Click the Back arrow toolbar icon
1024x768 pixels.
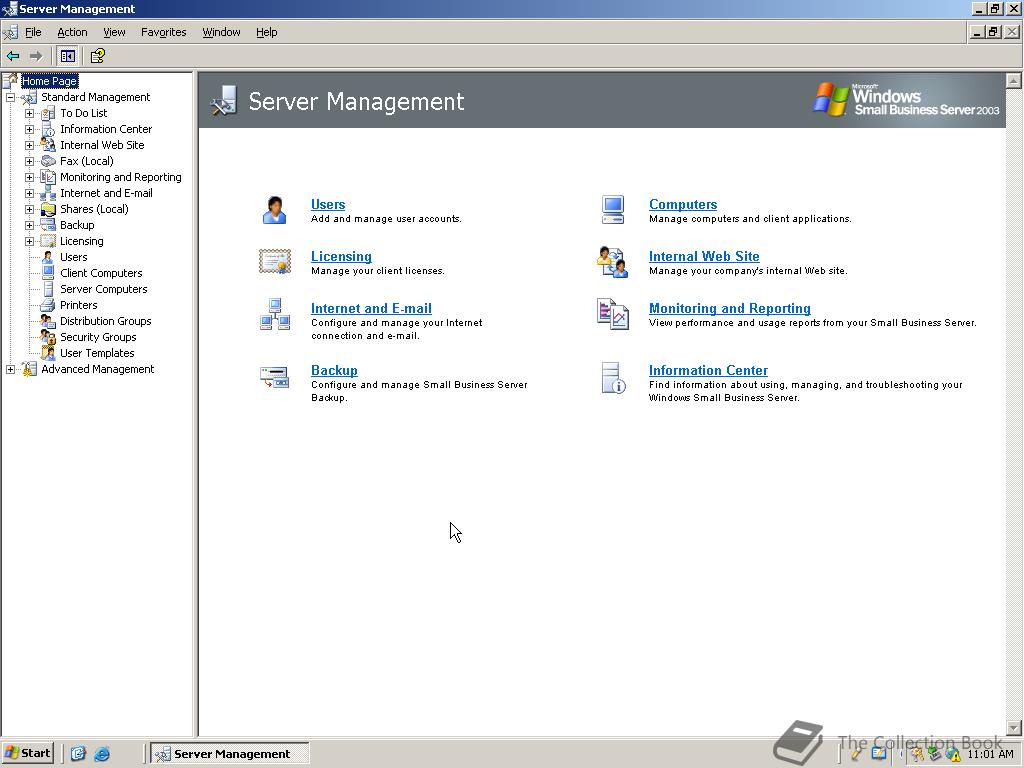[13, 56]
